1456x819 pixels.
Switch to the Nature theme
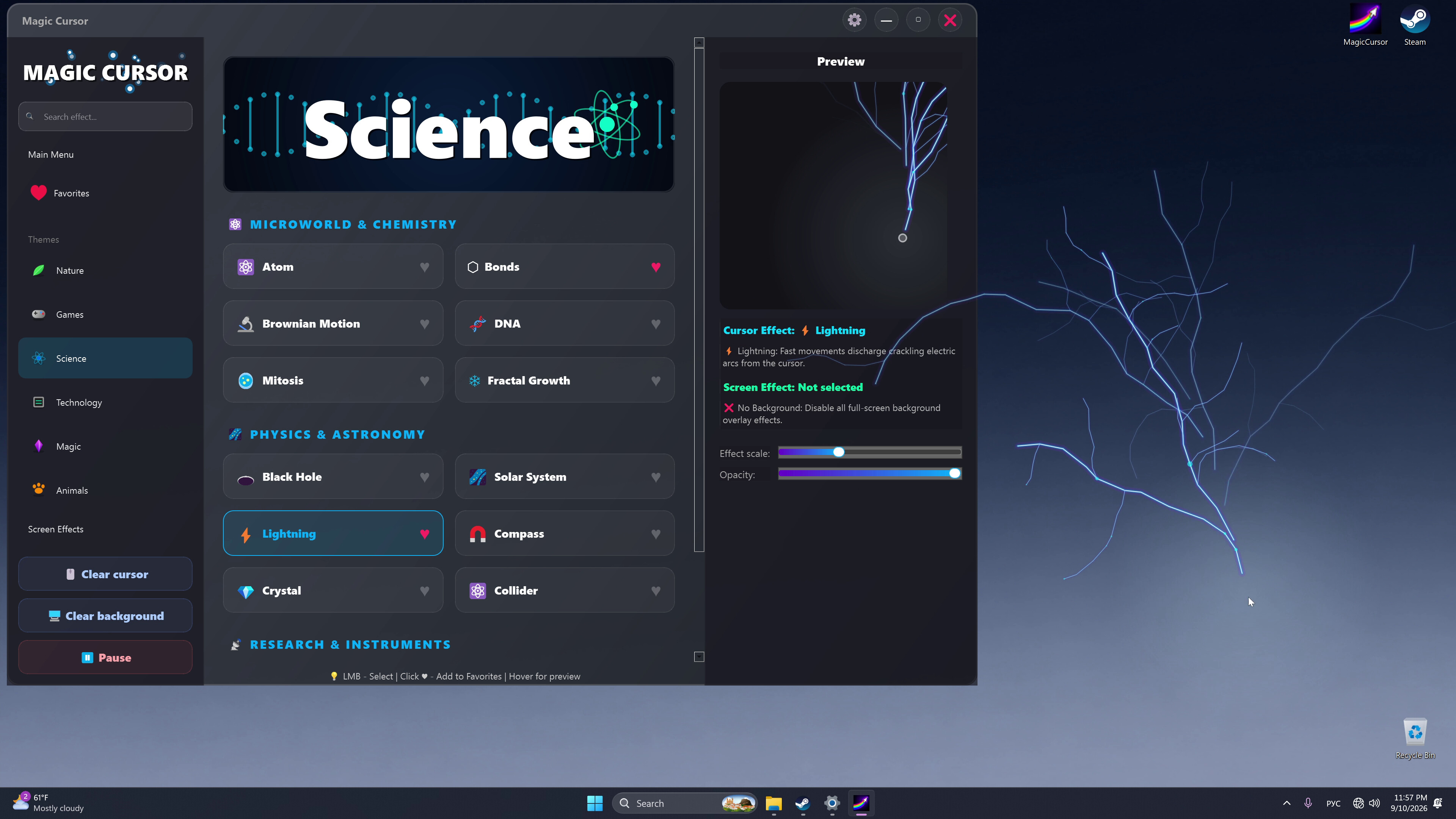click(105, 270)
